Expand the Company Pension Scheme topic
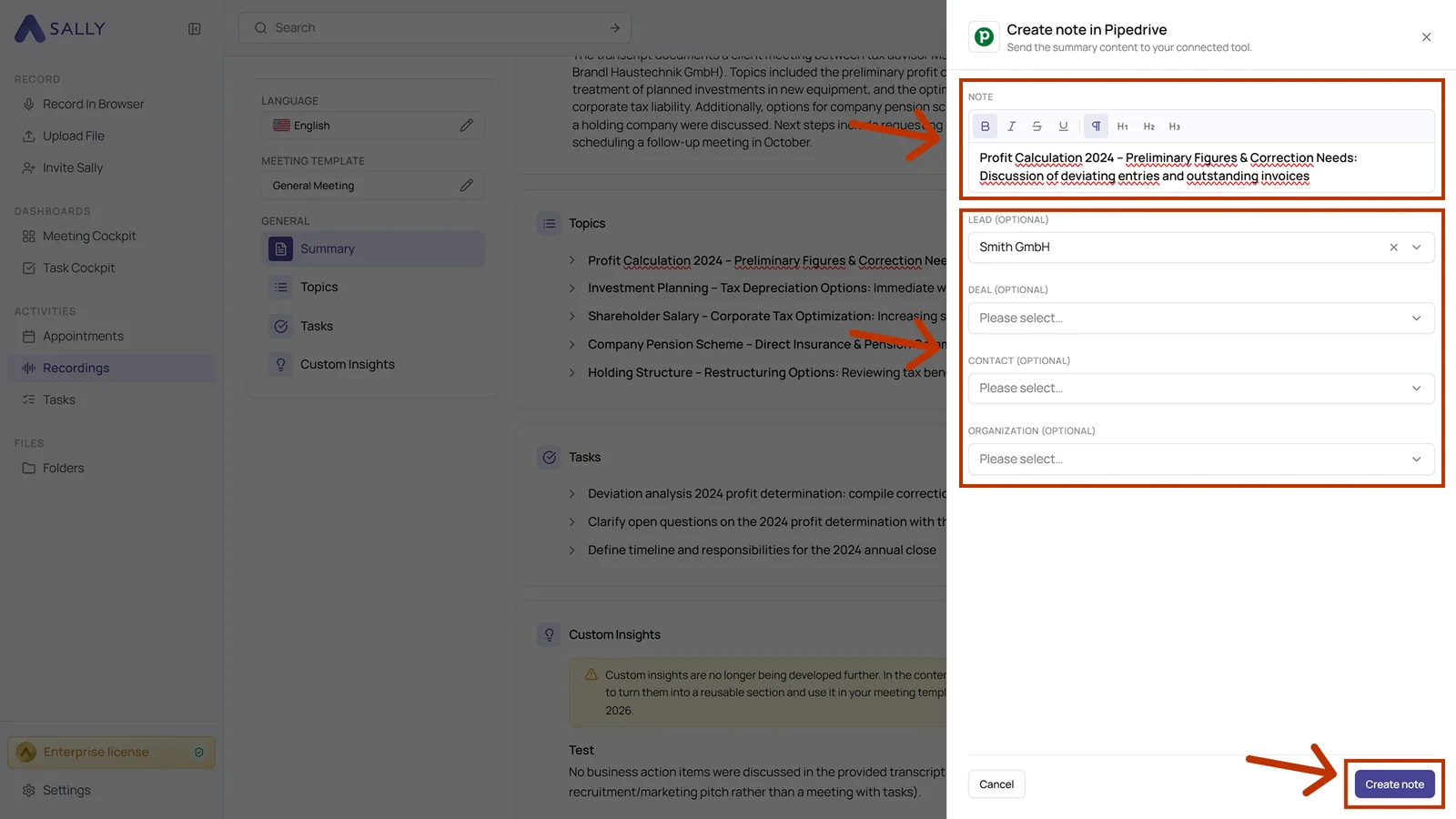1456x819 pixels. point(571,345)
